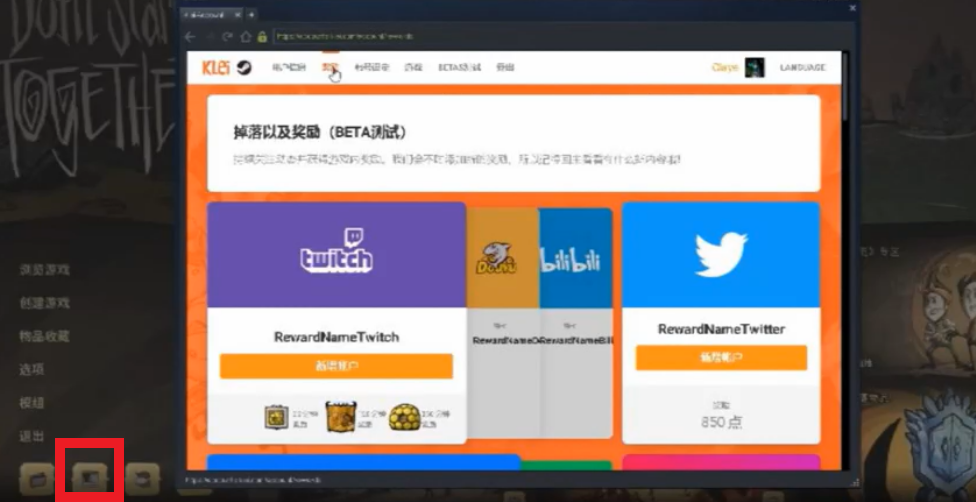Select the golden studded round reward icon
Image resolution: width=976 pixels, height=502 pixels.
coord(405,417)
